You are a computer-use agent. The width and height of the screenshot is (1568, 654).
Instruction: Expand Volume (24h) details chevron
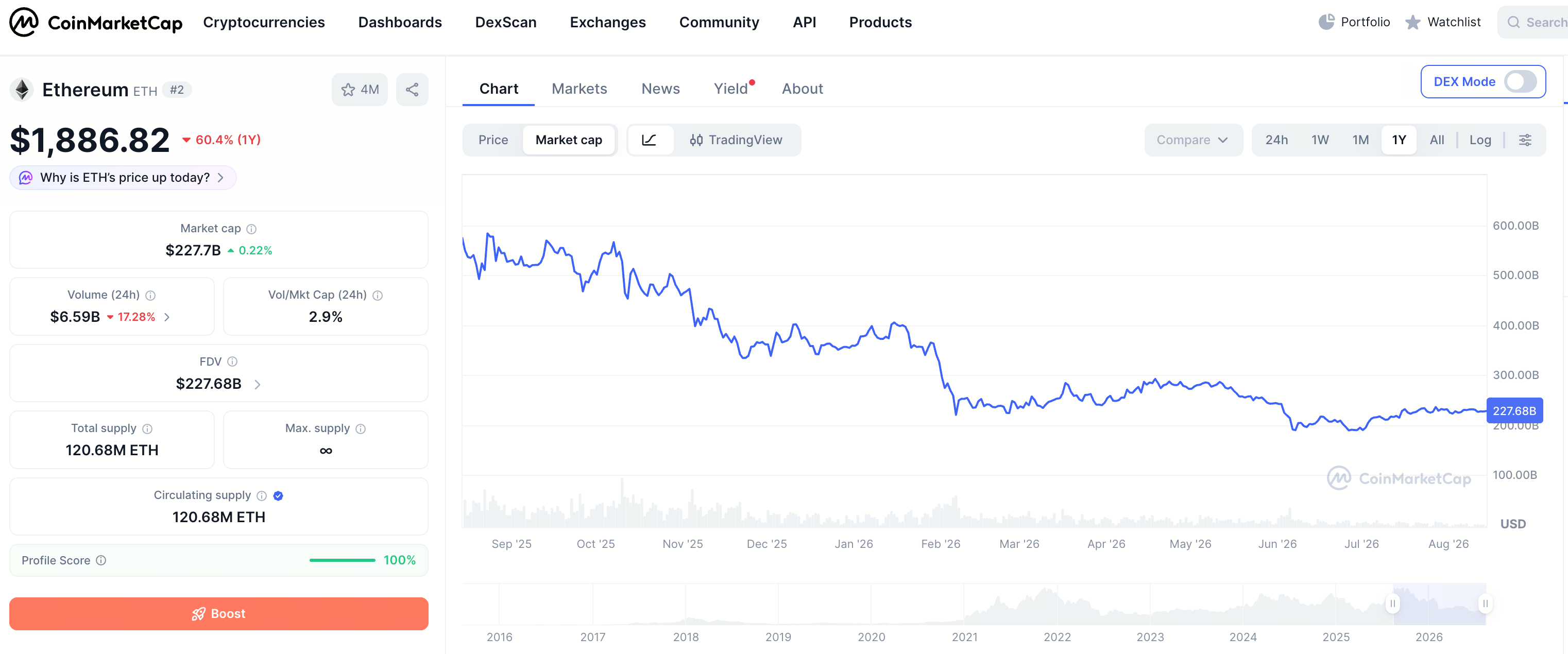coord(167,317)
